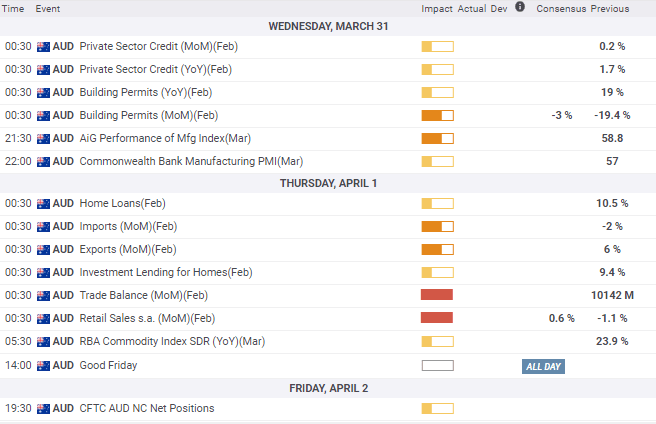Screen dimensions: 656x424
Task: Select the Thursday, April 1 date header
Action: [x=328, y=182]
